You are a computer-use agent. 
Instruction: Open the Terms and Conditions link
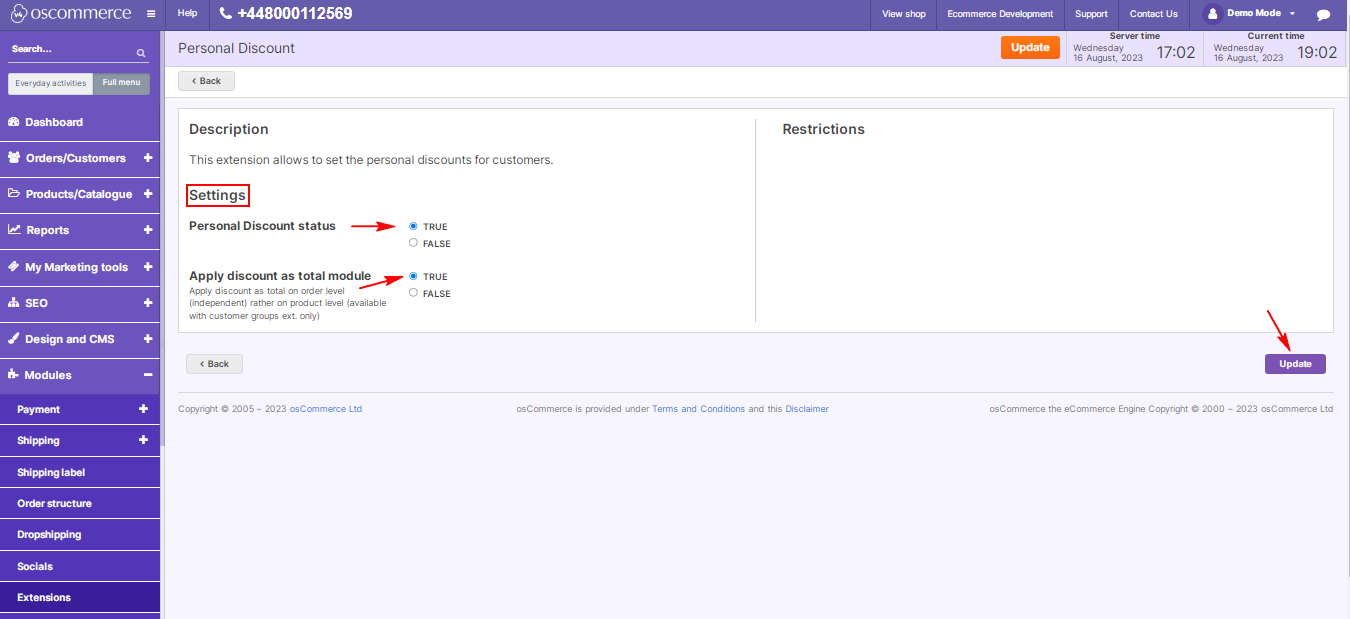(x=698, y=409)
